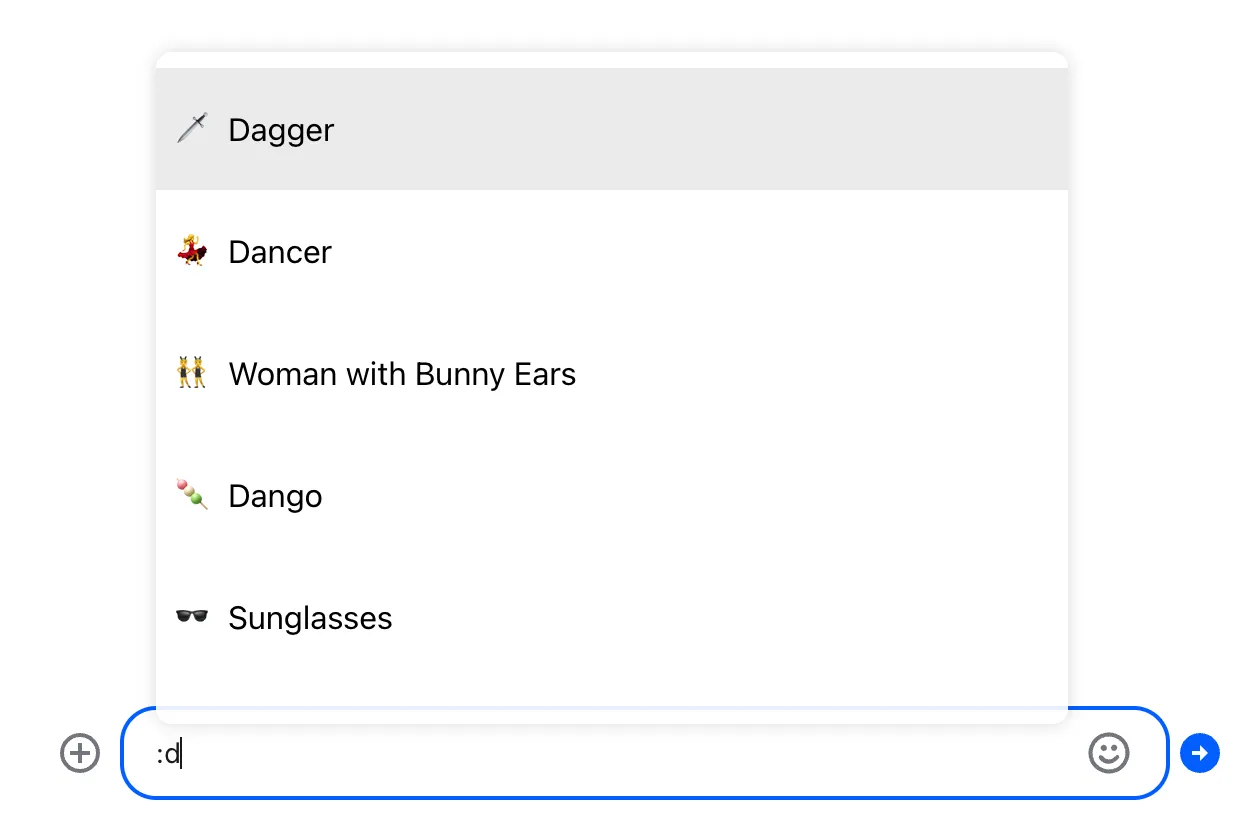Click the bunny ears women emoji icon
The width and height of the screenshot is (1260, 840).
coord(192,373)
